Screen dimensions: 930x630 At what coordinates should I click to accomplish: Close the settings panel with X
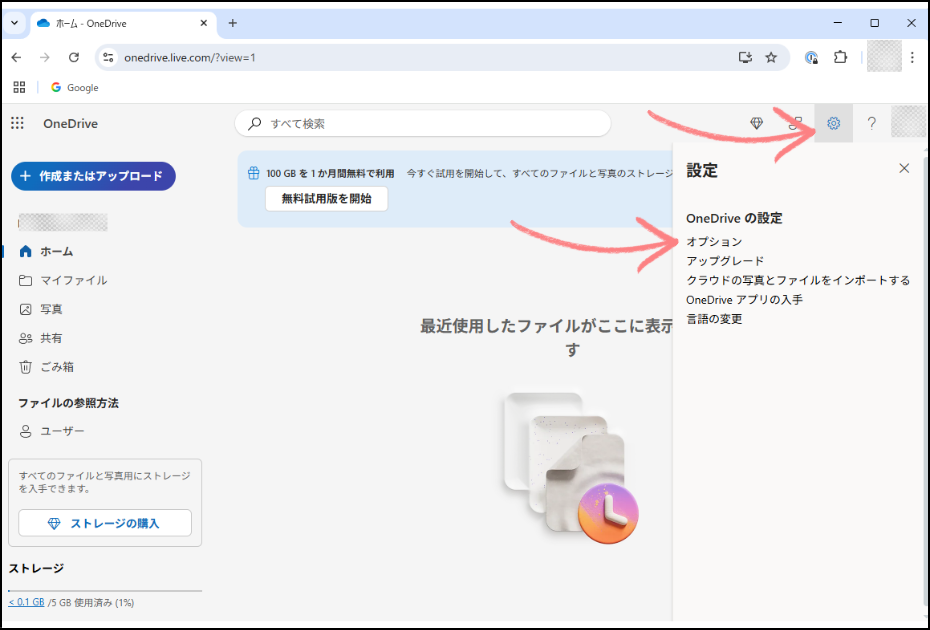tap(904, 168)
